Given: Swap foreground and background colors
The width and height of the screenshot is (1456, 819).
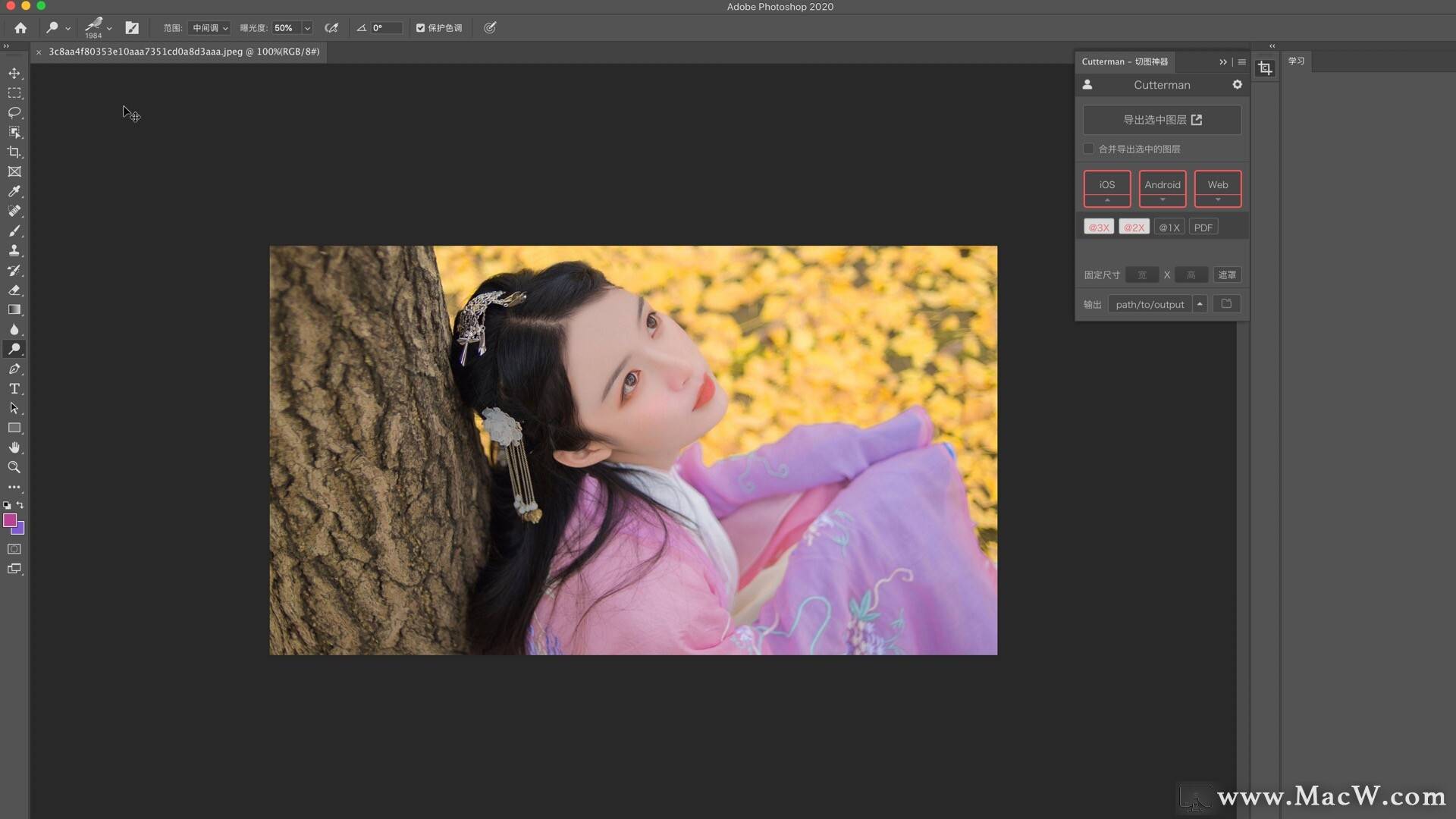Looking at the screenshot, I should 20,505.
